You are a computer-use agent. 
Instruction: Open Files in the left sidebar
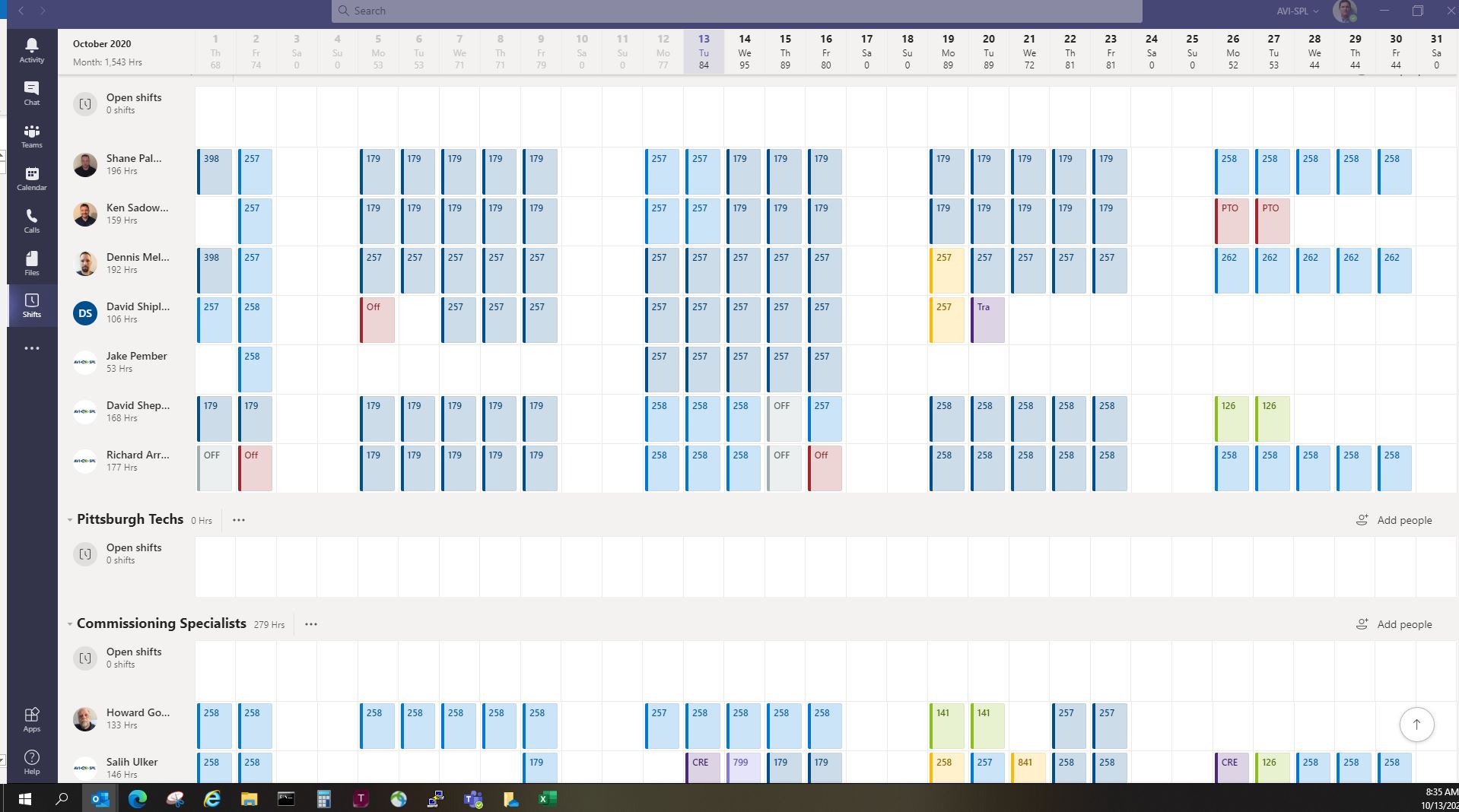tap(31, 263)
